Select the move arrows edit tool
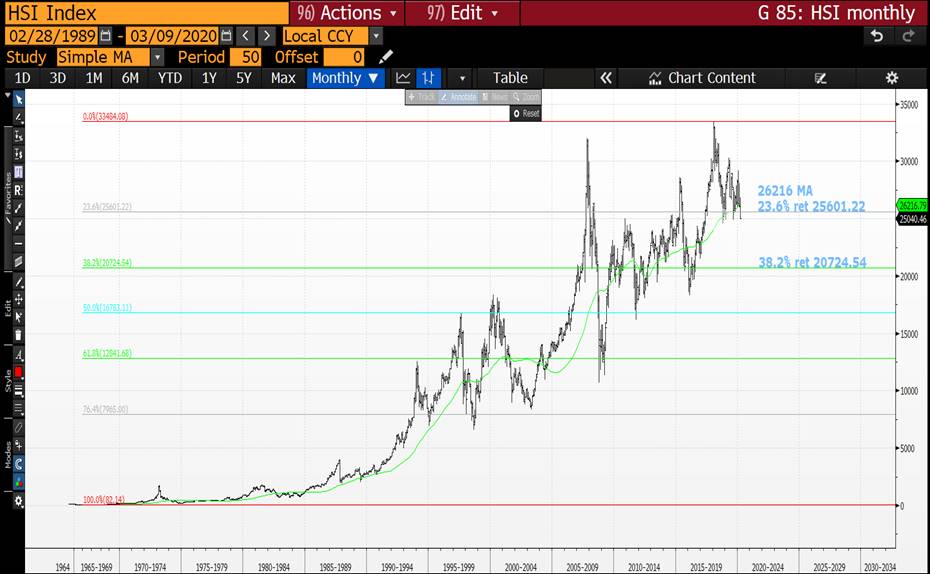 pos(18,299)
